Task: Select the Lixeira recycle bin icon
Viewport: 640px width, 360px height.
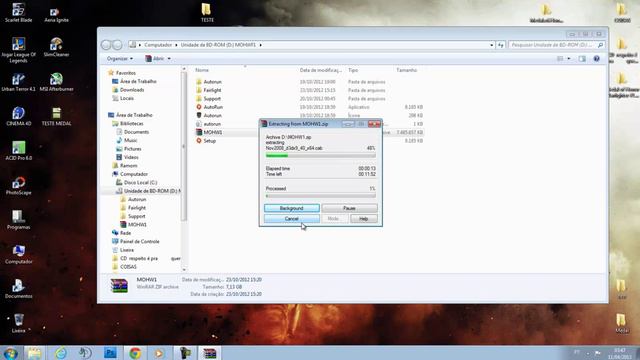Action: tap(18, 323)
